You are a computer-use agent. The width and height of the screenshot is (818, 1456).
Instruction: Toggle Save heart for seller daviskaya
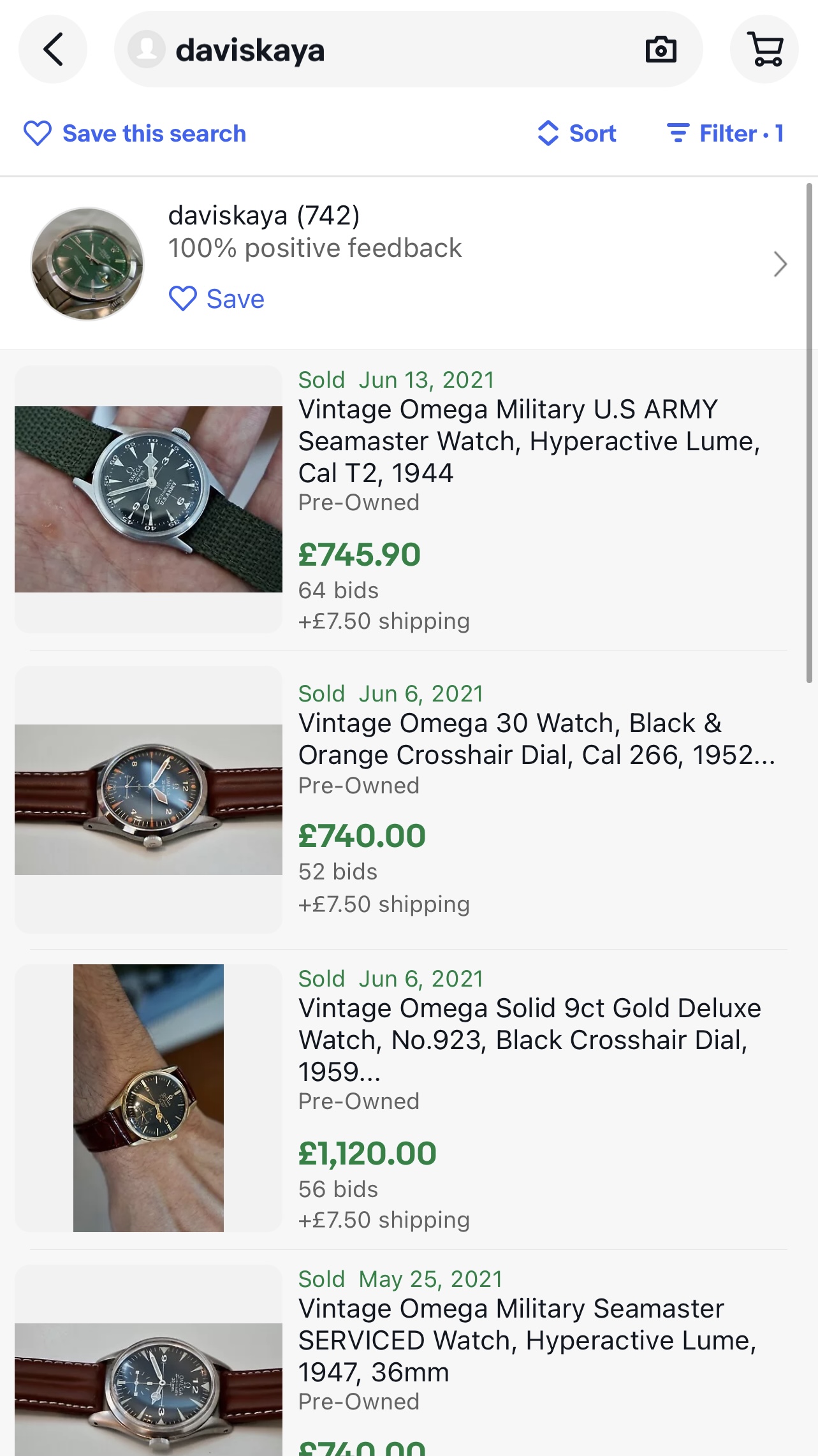[x=183, y=298]
